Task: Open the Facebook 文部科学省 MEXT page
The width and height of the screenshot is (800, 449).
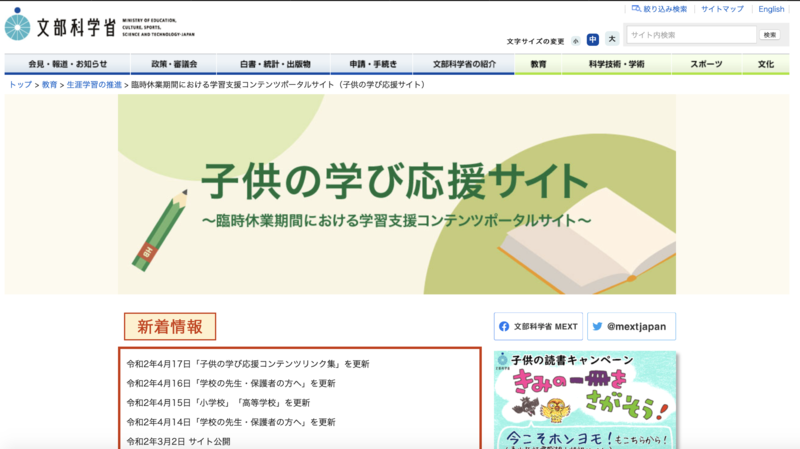Action: pyautogui.click(x=538, y=326)
